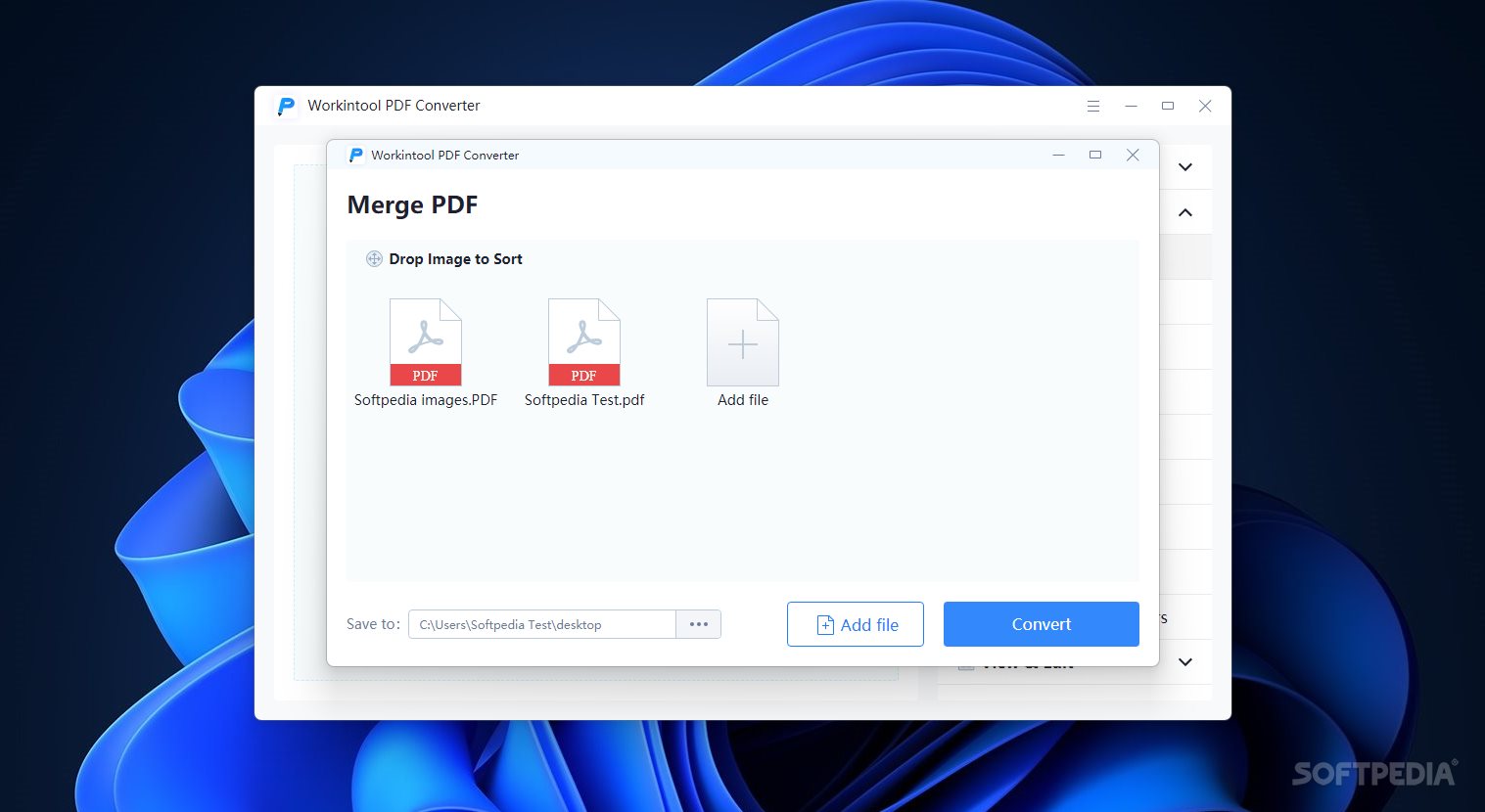The width and height of the screenshot is (1485, 812).
Task: Click the Merge PDF heading
Action: pyautogui.click(x=412, y=205)
